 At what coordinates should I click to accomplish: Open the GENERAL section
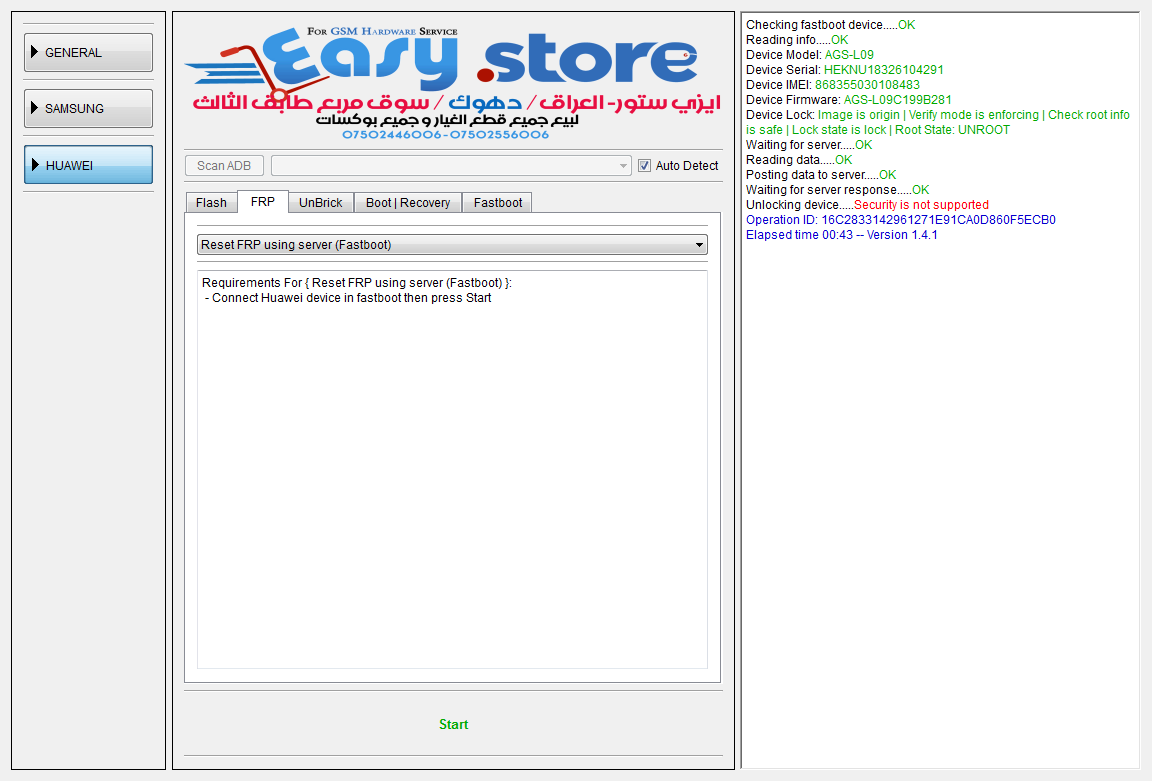[x=88, y=52]
